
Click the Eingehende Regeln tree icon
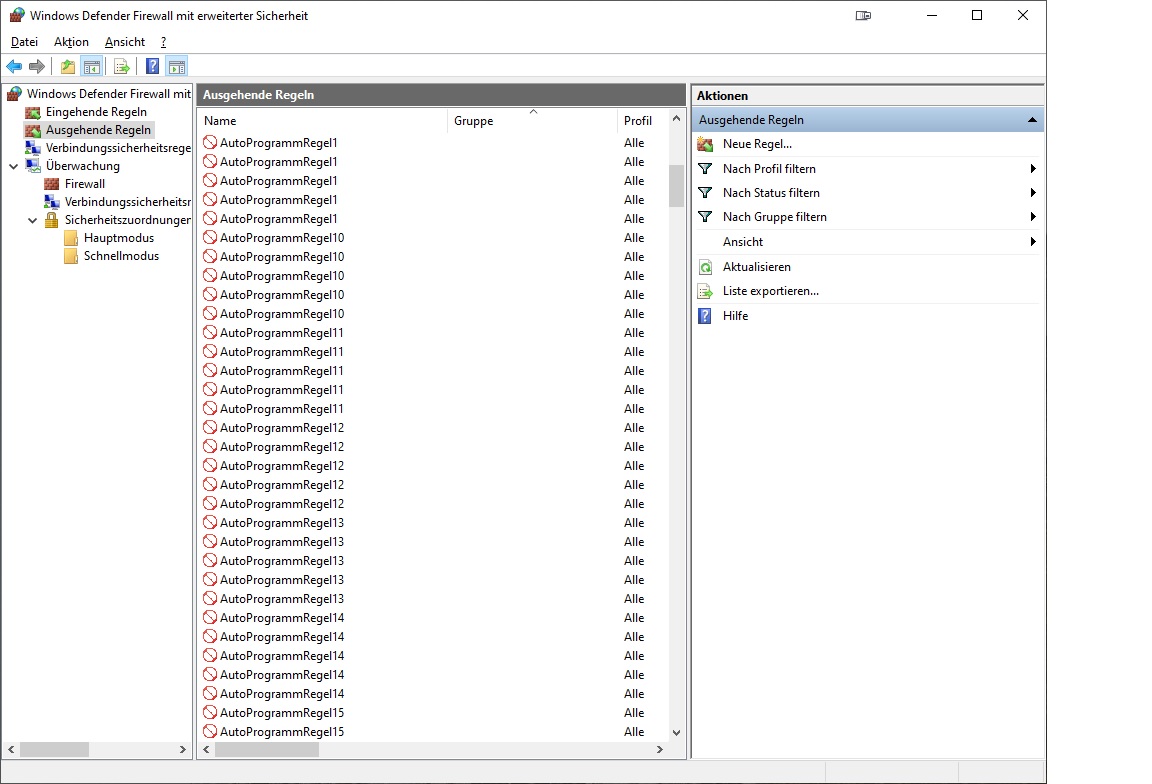coord(33,112)
